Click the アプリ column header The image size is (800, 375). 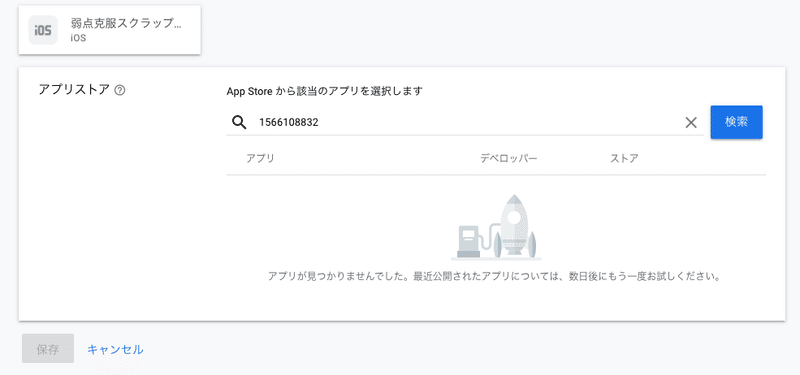(260, 158)
